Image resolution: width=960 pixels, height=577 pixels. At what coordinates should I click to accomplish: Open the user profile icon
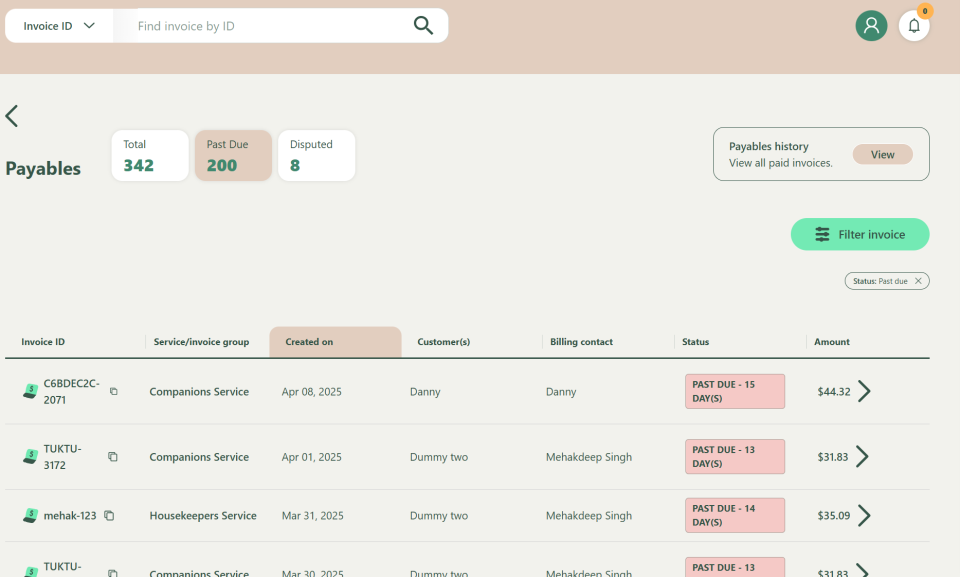coord(871,26)
